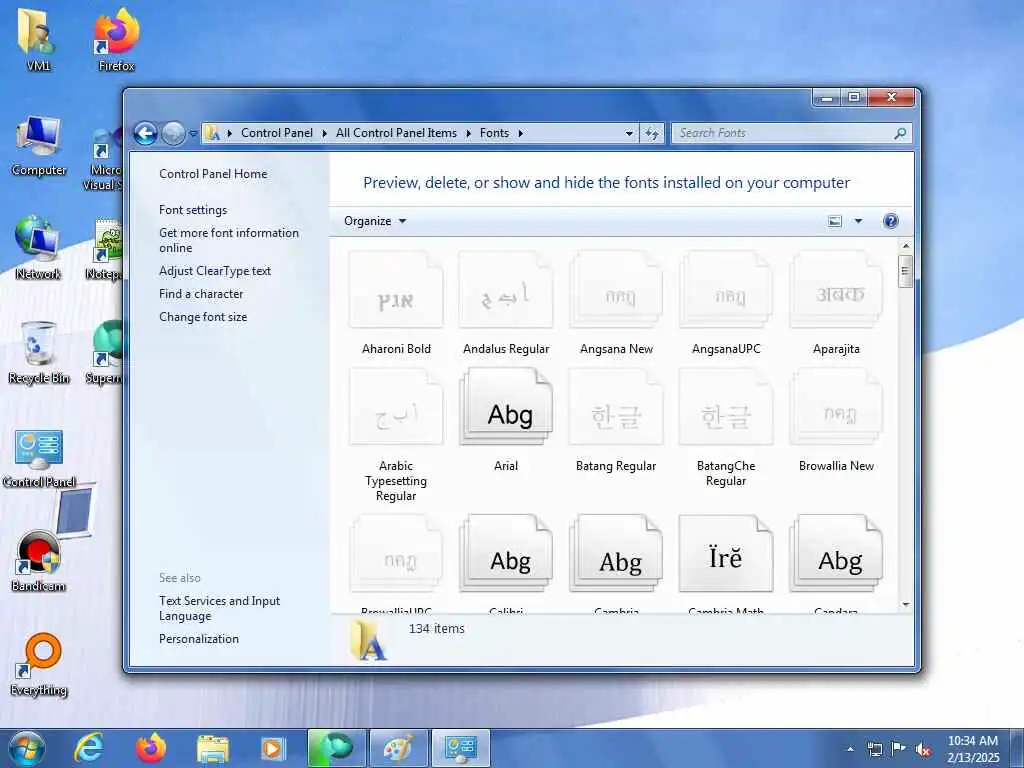Click the taskbar clock showing 10:34 AM
The image size is (1024, 768).
[973, 748]
